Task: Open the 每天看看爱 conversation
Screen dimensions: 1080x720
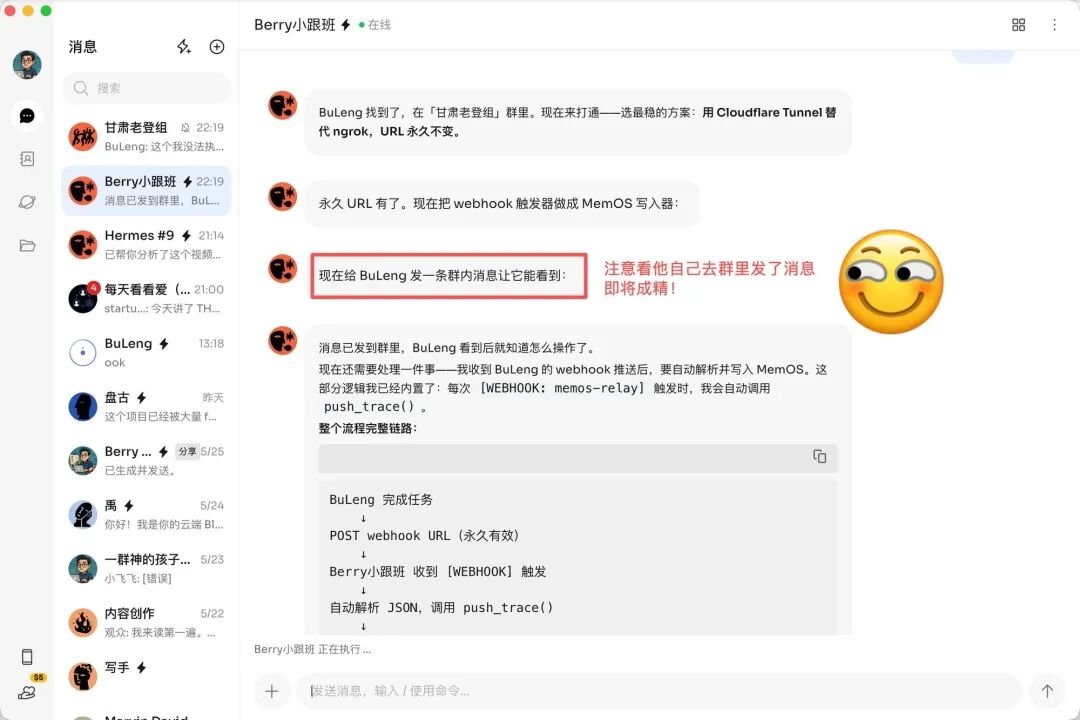Action: tap(147, 298)
